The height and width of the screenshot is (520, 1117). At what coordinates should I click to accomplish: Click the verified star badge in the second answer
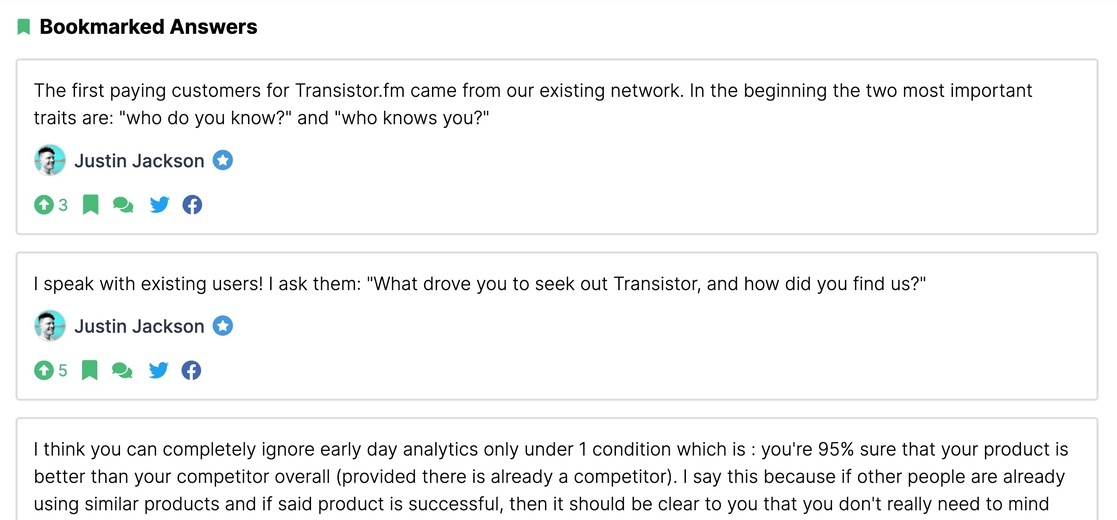[x=223, y=326]
